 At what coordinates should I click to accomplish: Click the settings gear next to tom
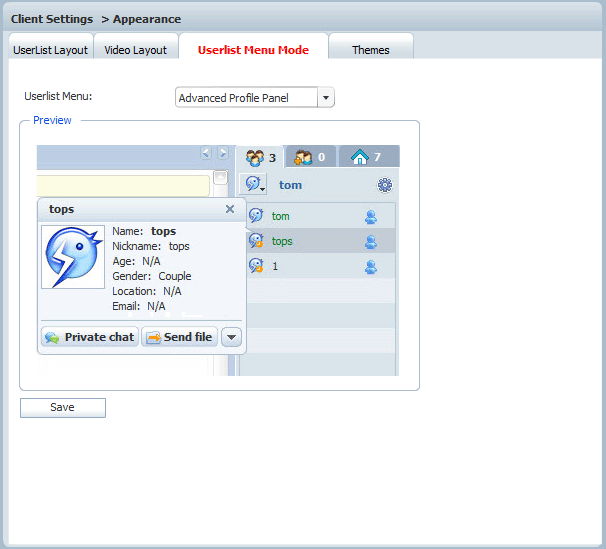385,185
